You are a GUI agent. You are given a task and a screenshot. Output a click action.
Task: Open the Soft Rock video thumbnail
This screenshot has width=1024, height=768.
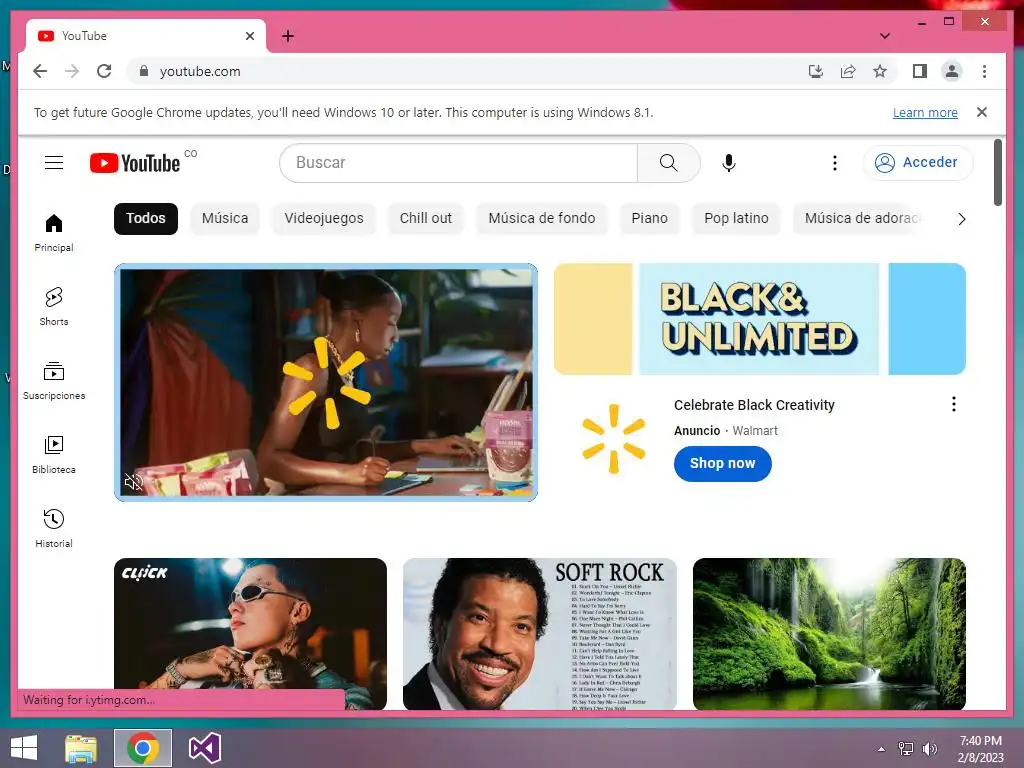pos(540,633)
